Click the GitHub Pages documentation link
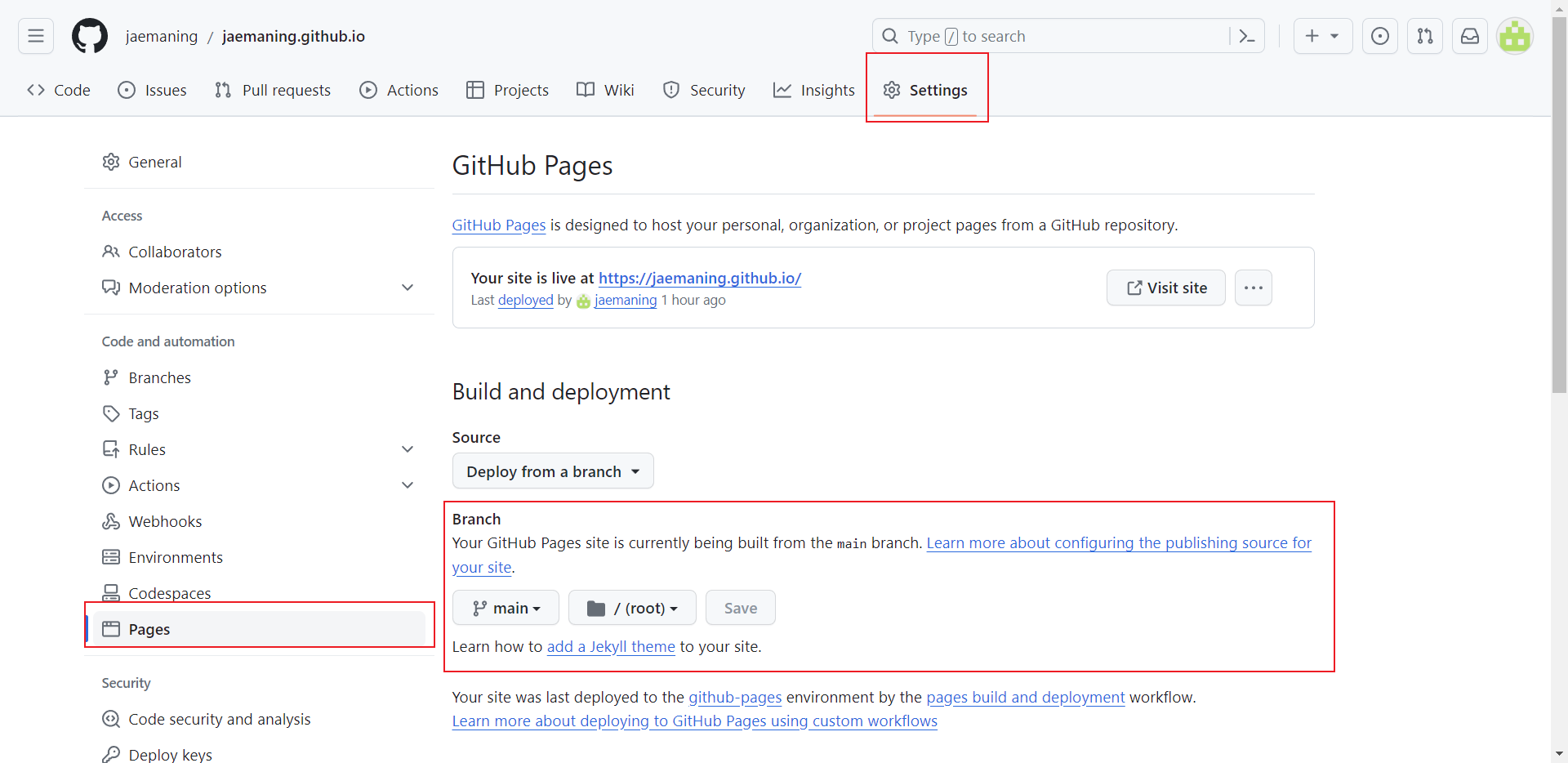Screen dimensions: 1568x763 point(499,225)
